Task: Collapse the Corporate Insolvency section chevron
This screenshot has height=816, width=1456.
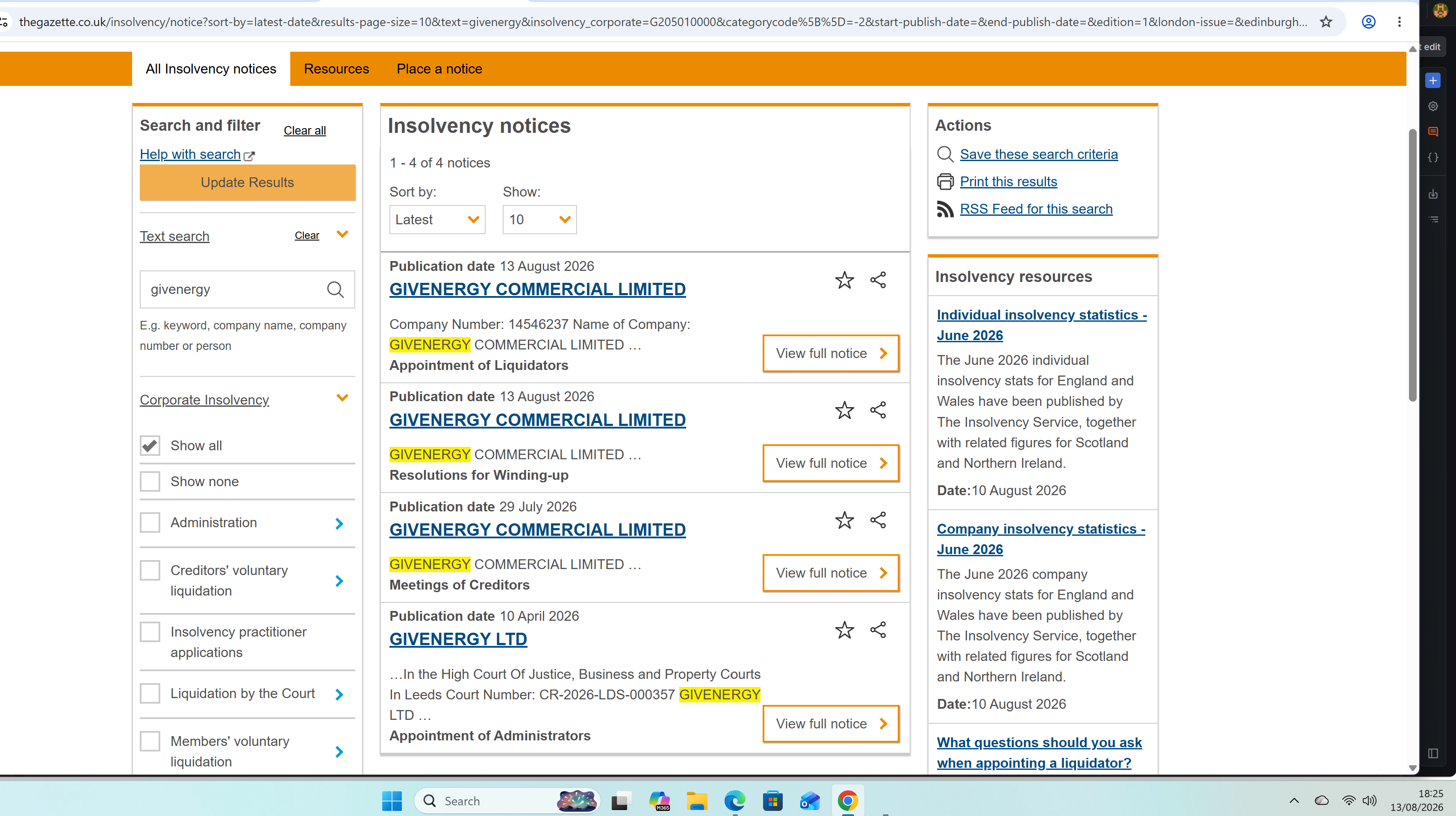Action: point(342,398)
